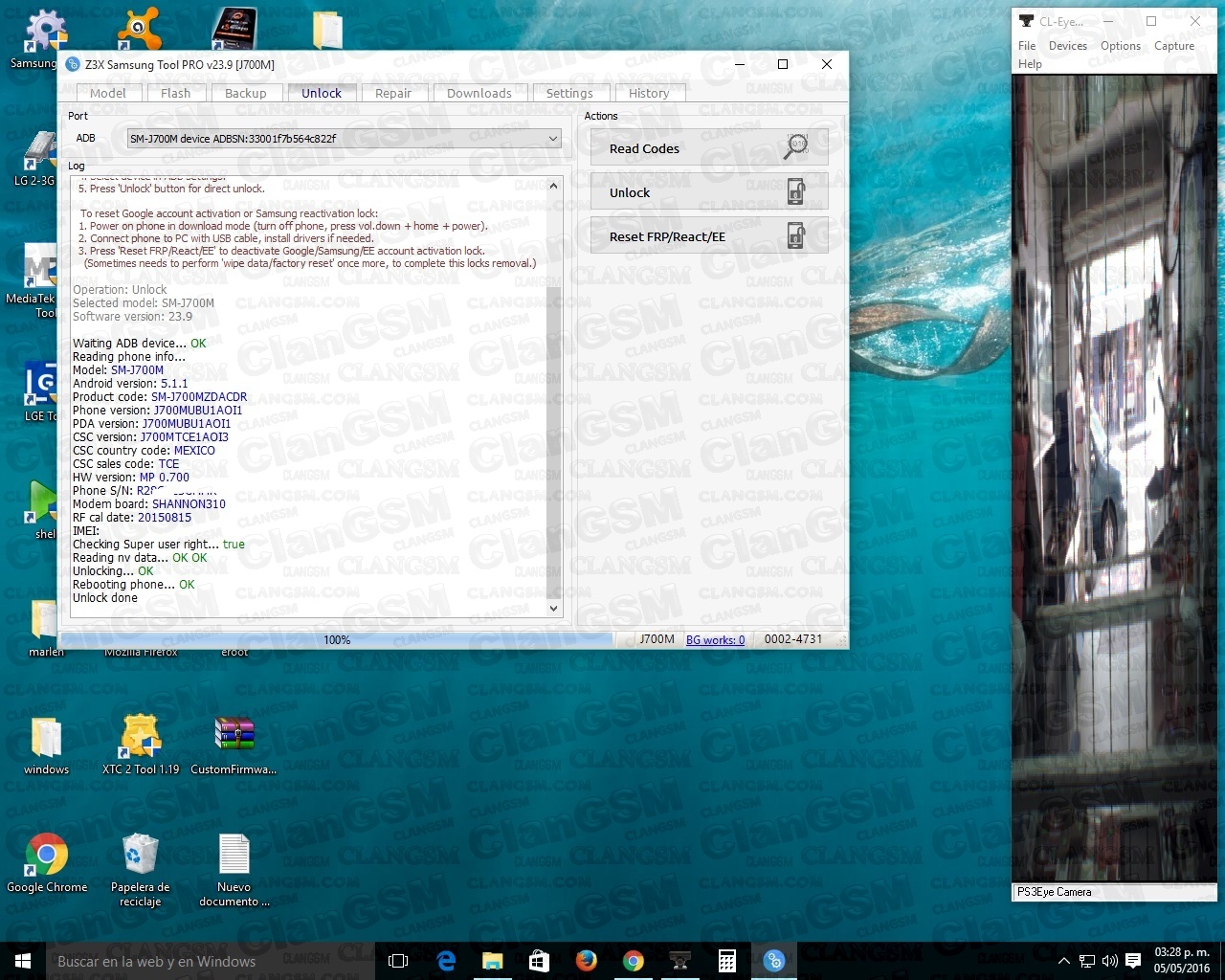Click the SHANNON310 modem board value

[189, 504]
